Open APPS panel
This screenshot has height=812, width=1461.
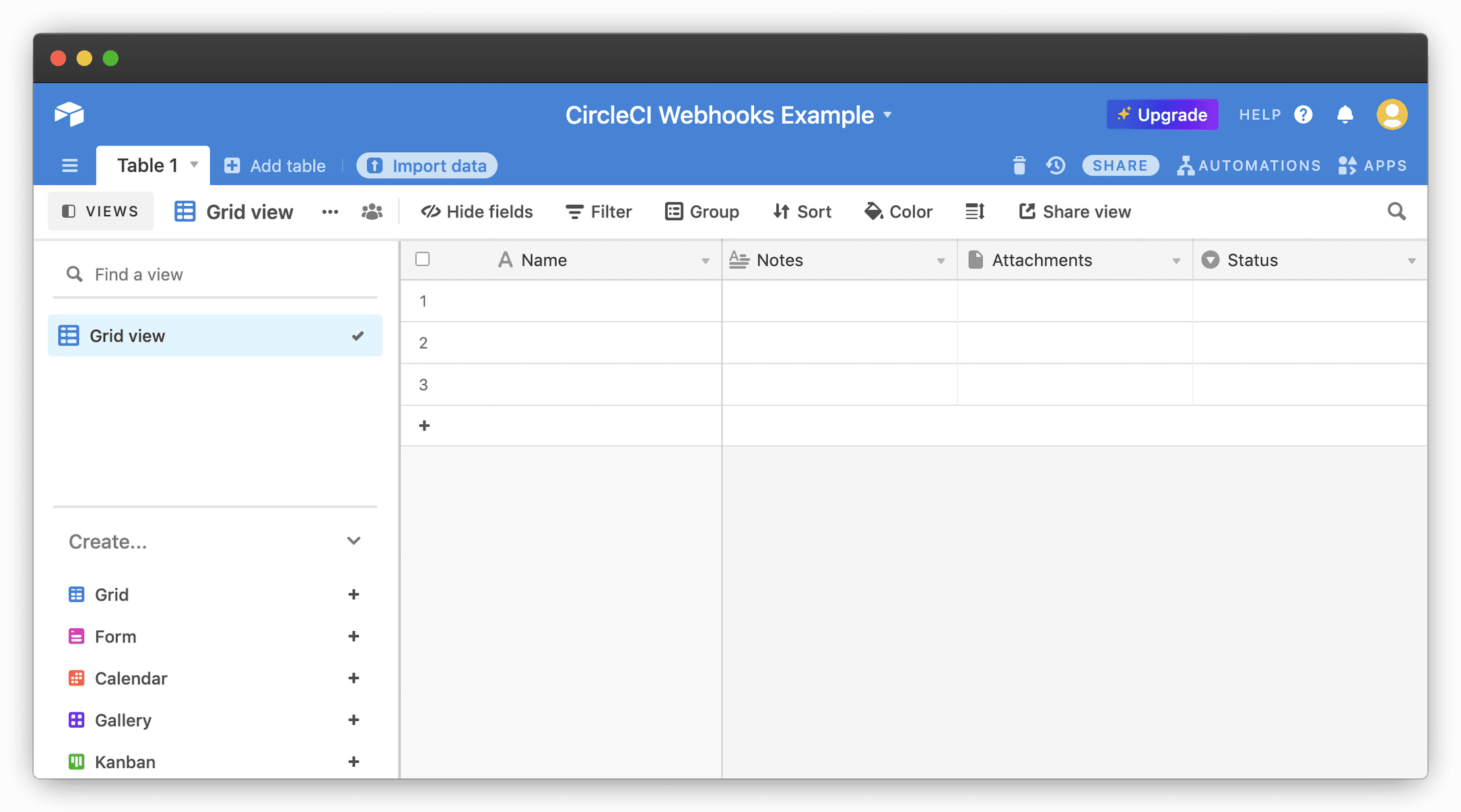1373,166
